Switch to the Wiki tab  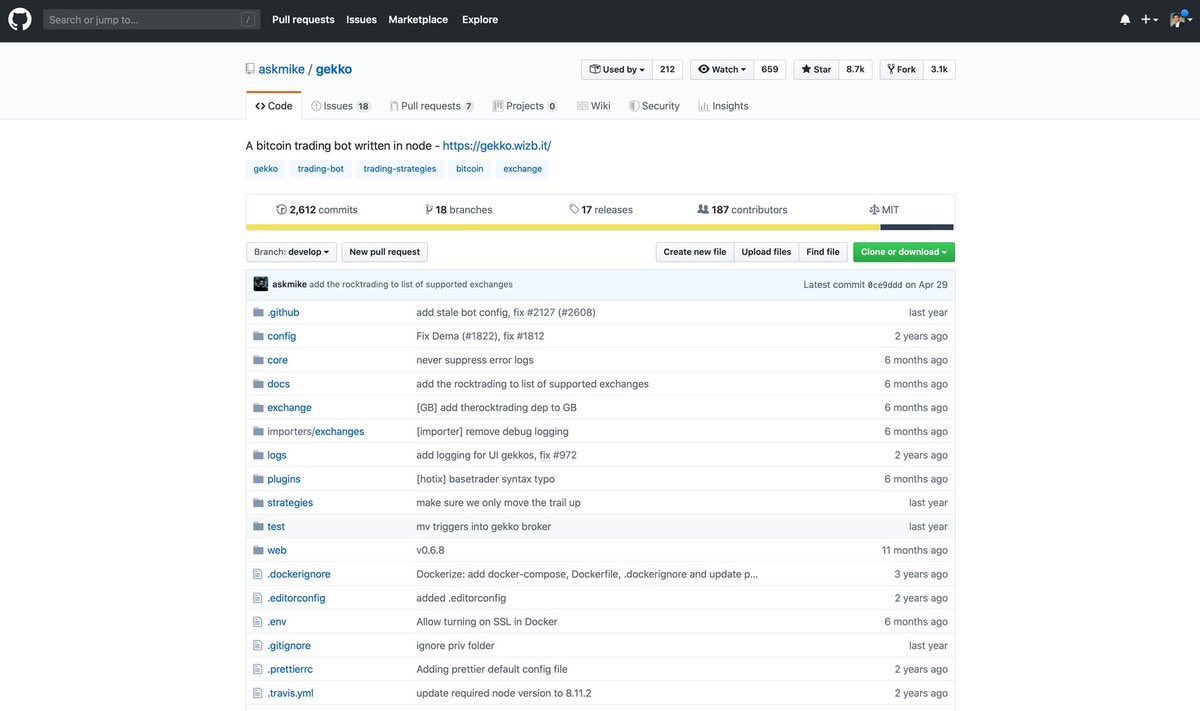(x=594, y=106)
